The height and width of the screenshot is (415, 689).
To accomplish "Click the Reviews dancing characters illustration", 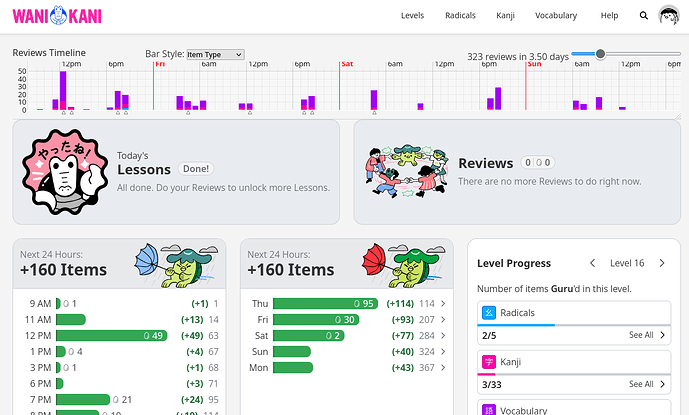I will tap(406, 171).
